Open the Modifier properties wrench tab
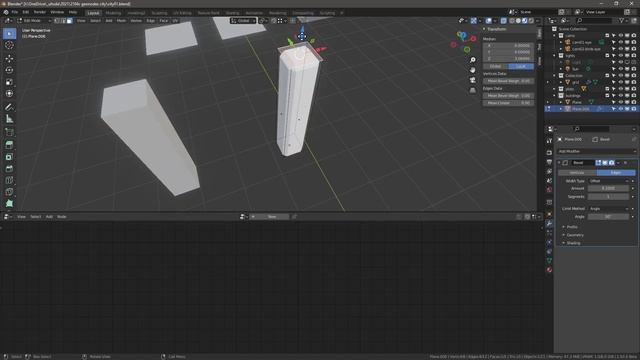 pyautogui.click(x=549, y=224)
